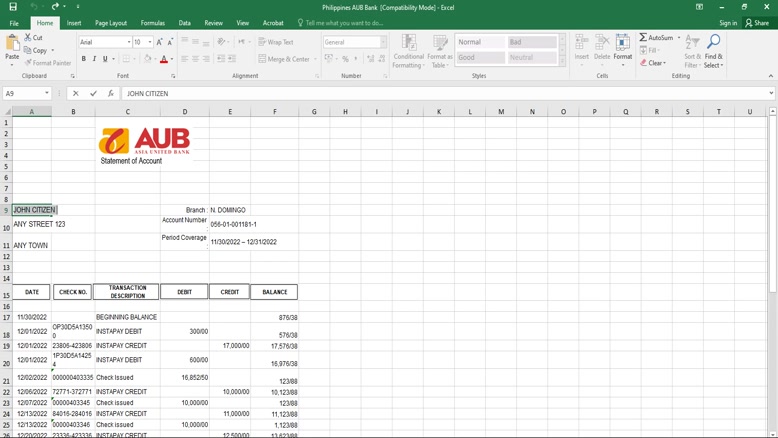
Task: Open the Arial font name dropdown
Action: click(x=129, y=42)
